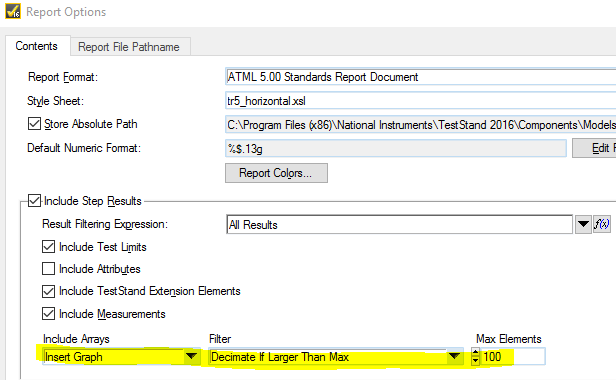Click the Report Format label

pyautogui.click(x=63, y=77)
